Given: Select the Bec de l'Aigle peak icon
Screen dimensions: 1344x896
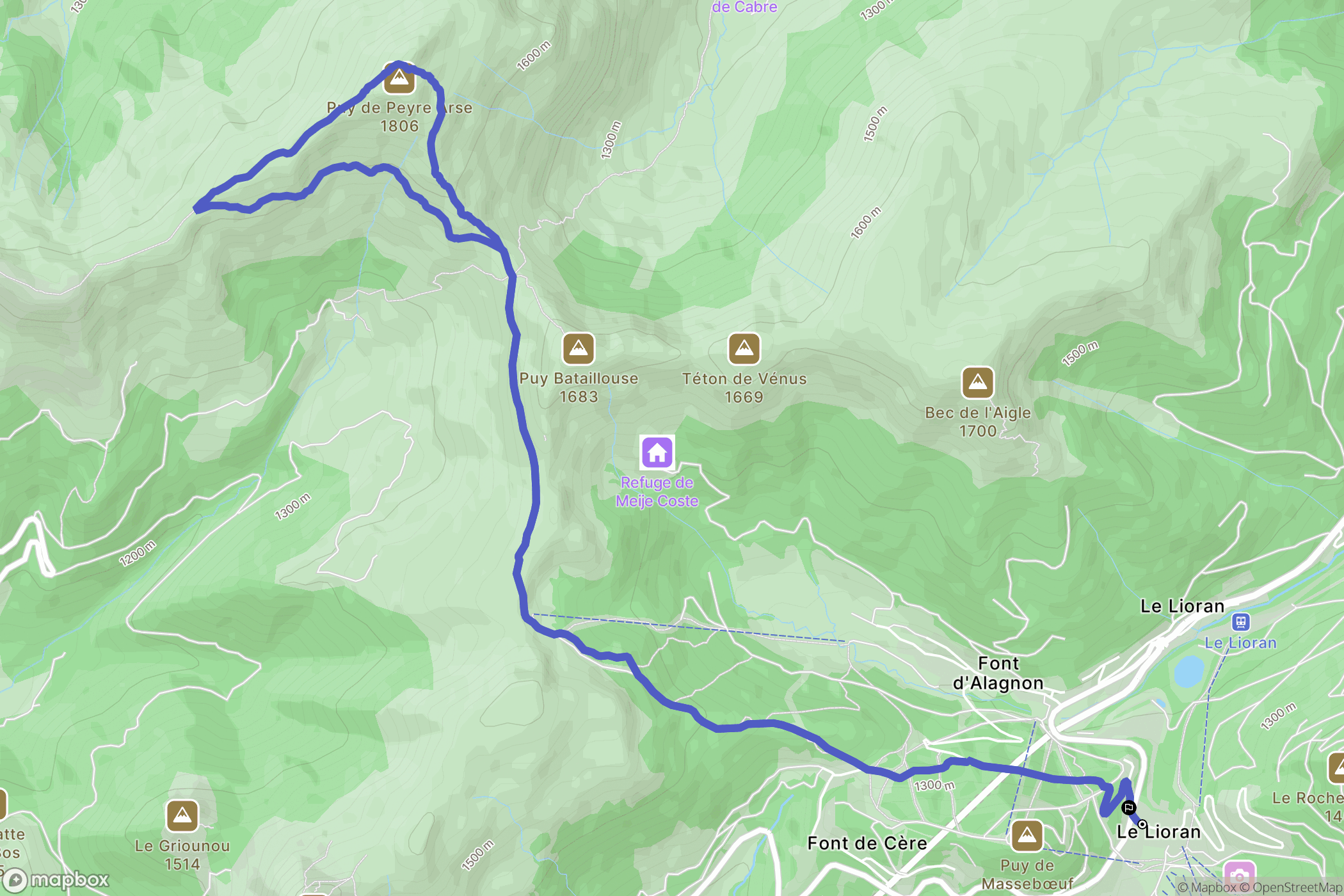Looking at the screenshot, I should (x=978, y=383).
